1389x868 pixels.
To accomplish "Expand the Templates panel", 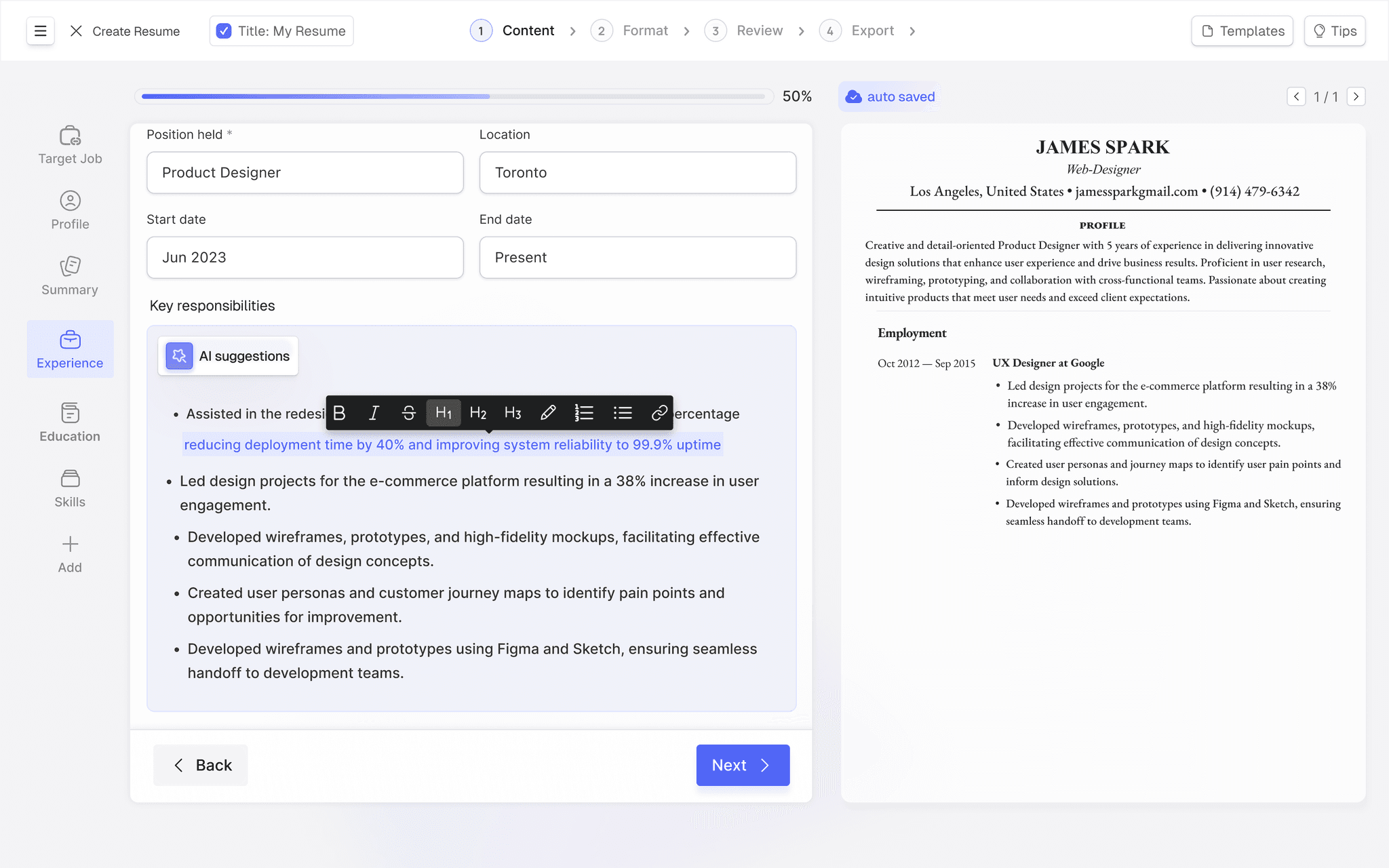I will pos(1242,30).
